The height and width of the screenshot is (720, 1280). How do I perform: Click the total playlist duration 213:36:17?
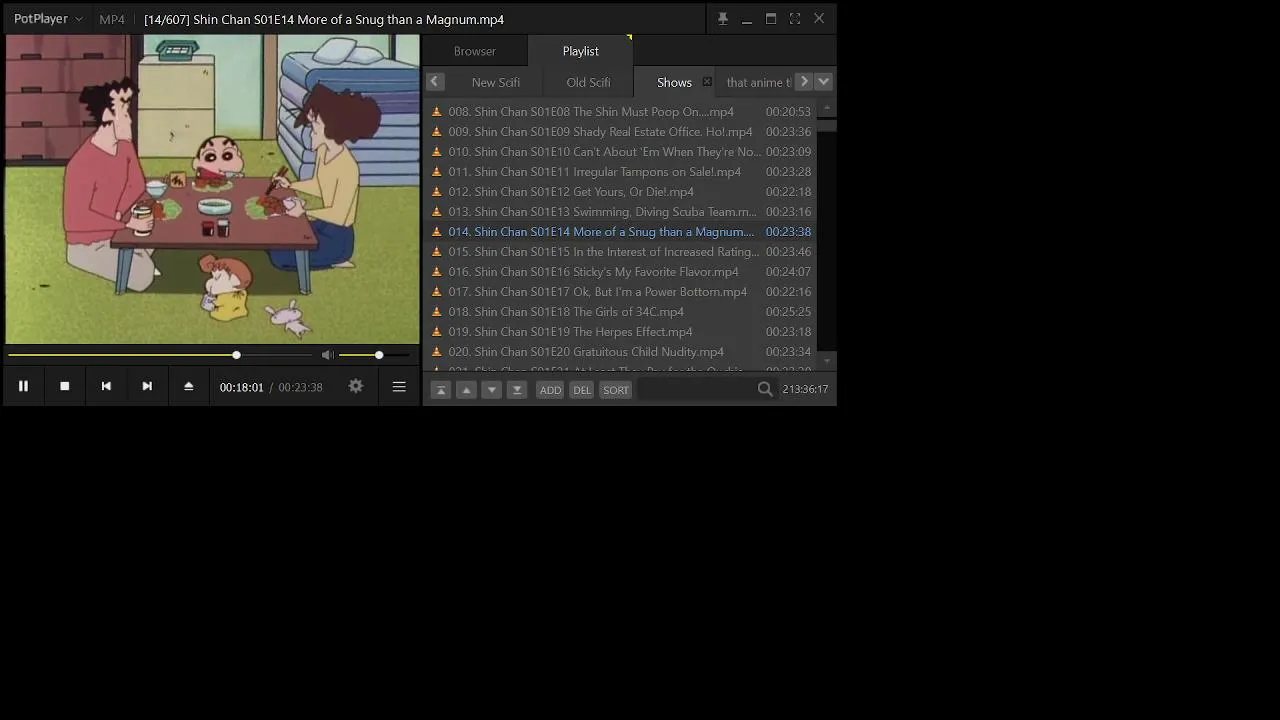(x=805, y=389)
